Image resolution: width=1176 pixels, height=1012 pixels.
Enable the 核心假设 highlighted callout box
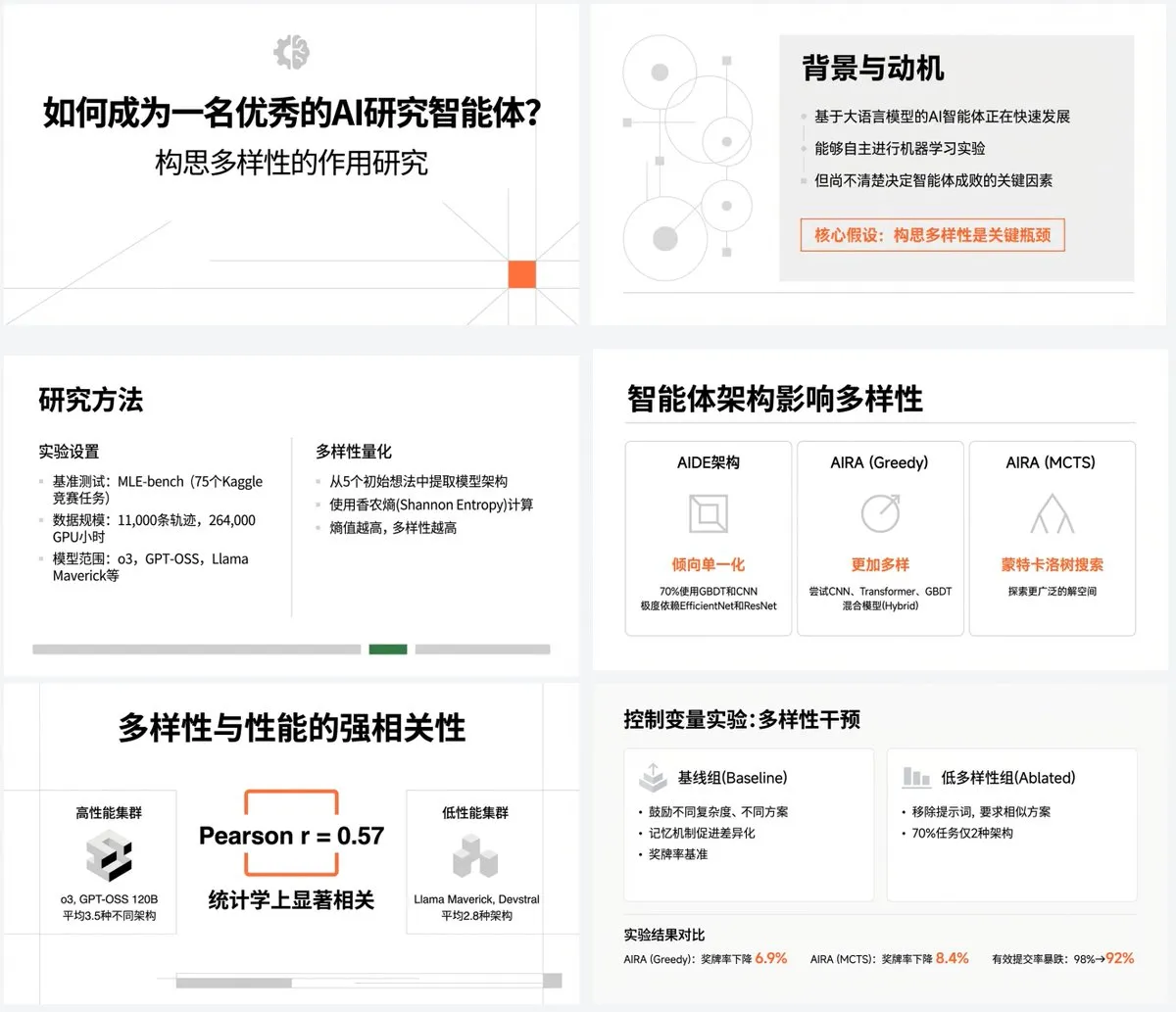click(x=931, y=235)
